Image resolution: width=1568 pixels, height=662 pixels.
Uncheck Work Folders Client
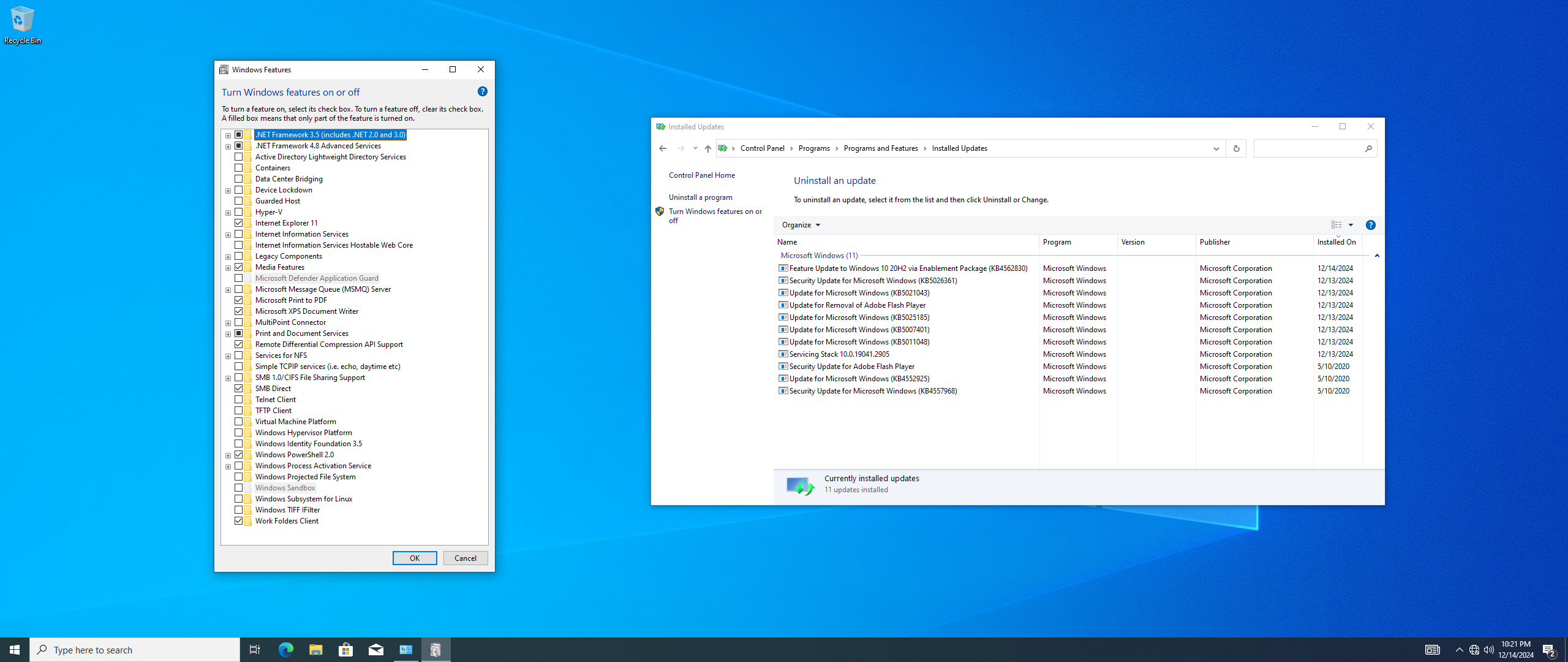(x=239, y=521)
